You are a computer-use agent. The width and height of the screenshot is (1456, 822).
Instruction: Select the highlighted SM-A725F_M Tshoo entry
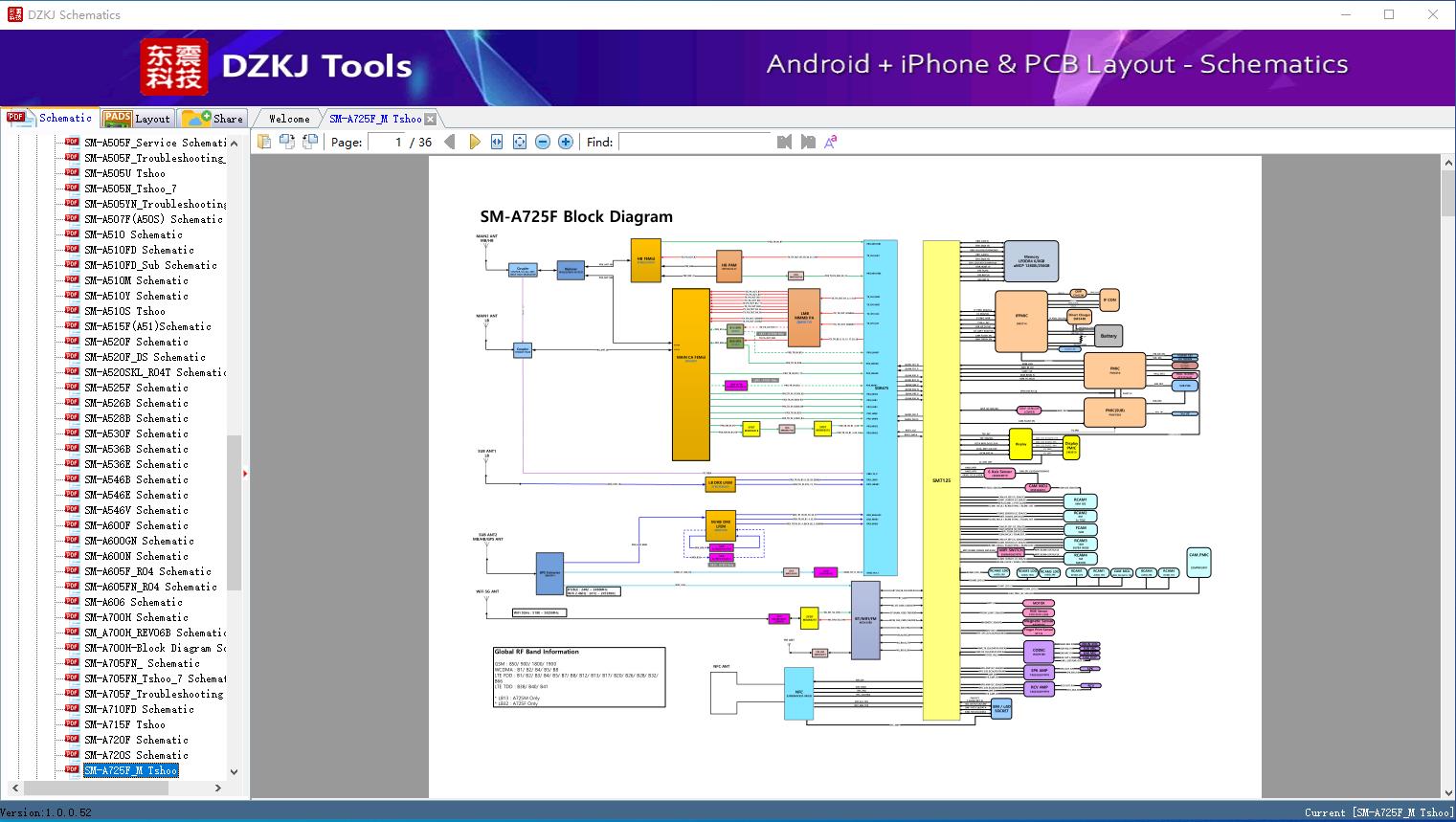click(x=130, y=770)
